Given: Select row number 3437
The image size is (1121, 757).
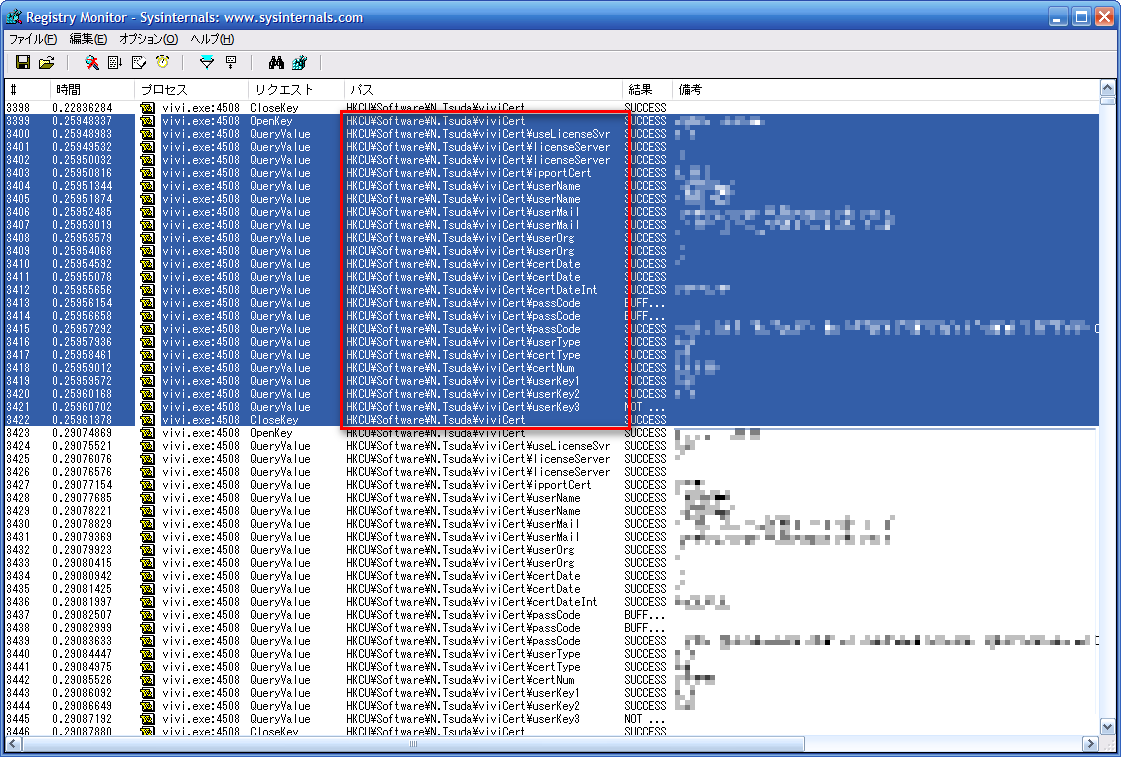Looking at the screenshot, I should click(18, 615).
